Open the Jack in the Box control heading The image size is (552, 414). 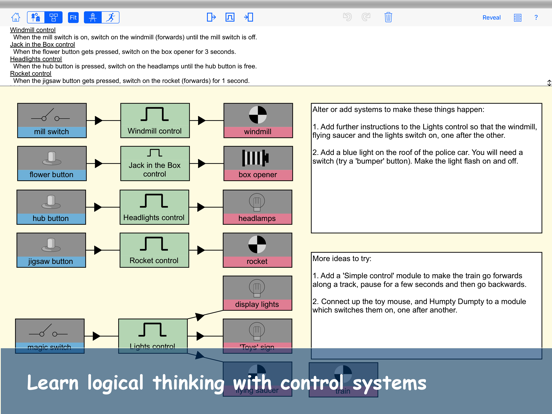[43, 44]
